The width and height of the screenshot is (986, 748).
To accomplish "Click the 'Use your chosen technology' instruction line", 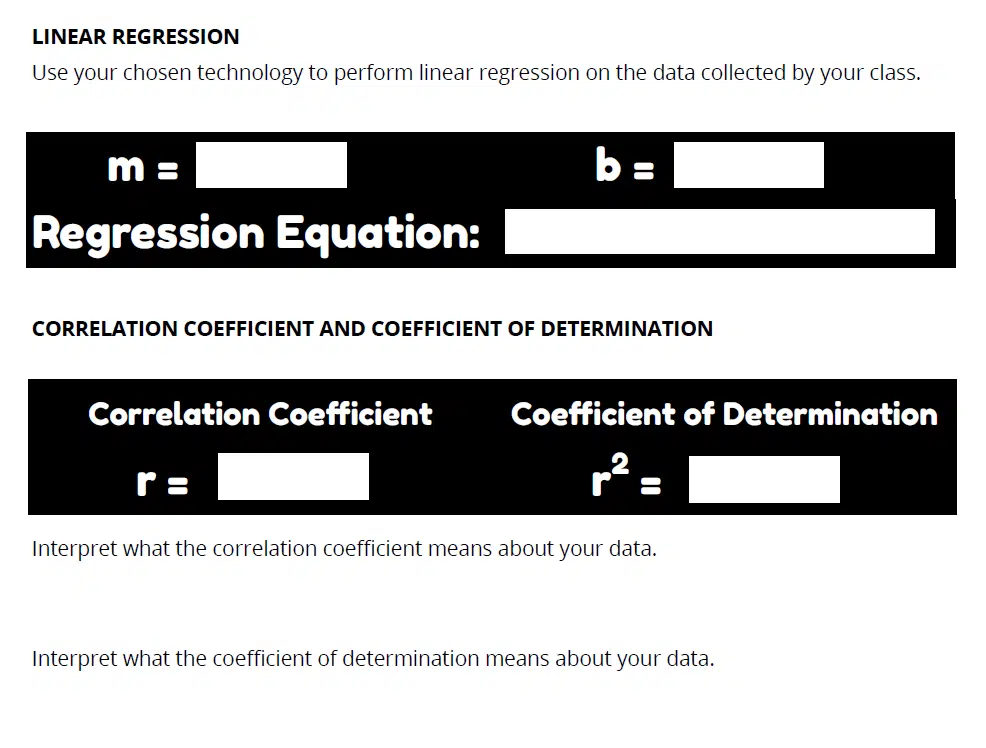I will click(x=476, y=73).
